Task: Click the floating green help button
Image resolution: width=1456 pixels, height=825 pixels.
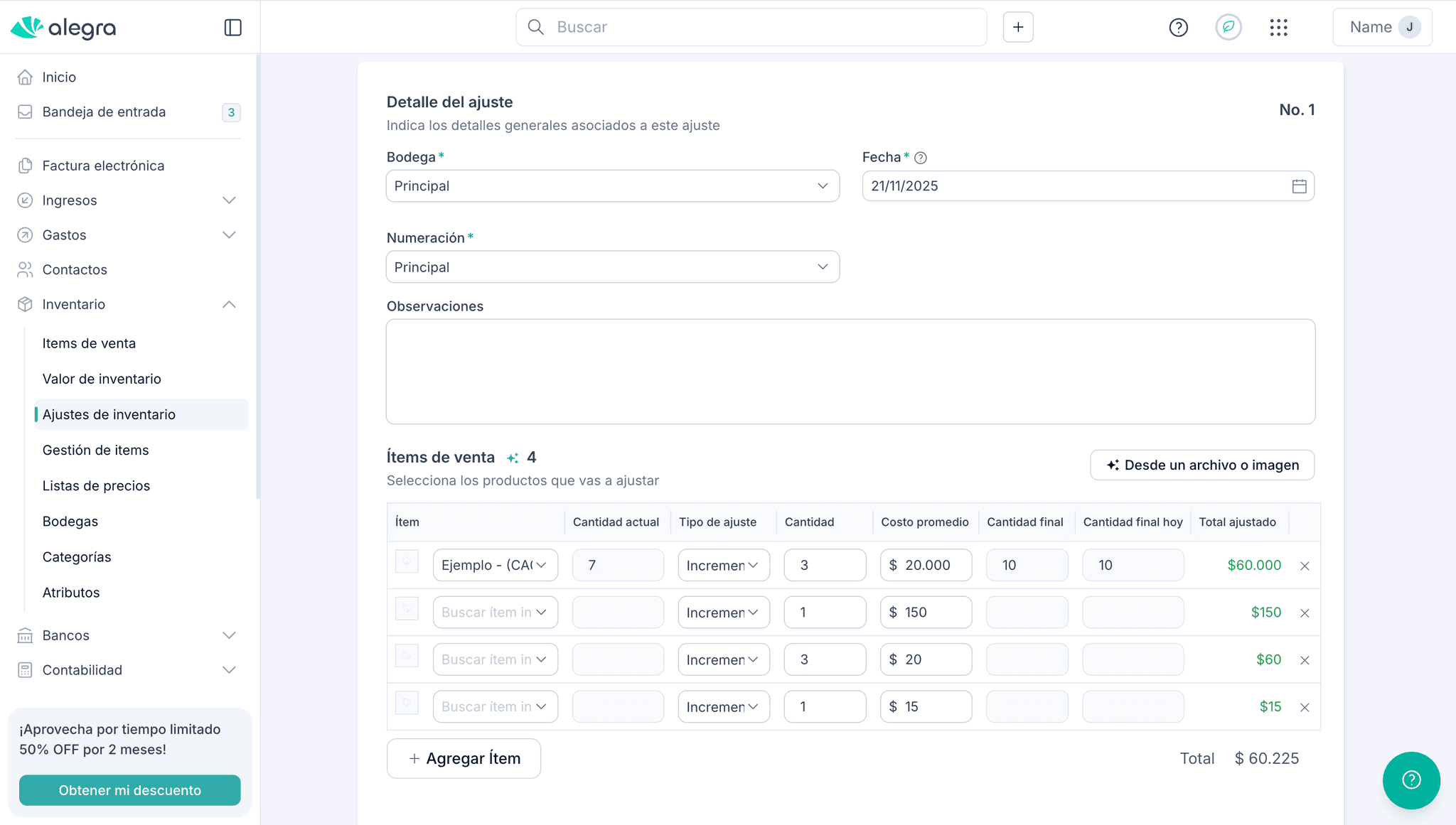Action: tap(1410, 780)
